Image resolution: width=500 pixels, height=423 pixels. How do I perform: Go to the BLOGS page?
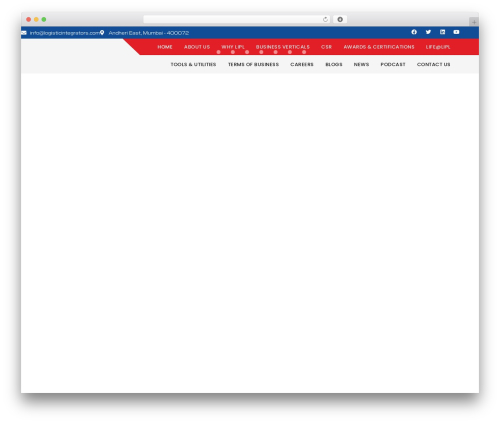(x=334, y=64)
